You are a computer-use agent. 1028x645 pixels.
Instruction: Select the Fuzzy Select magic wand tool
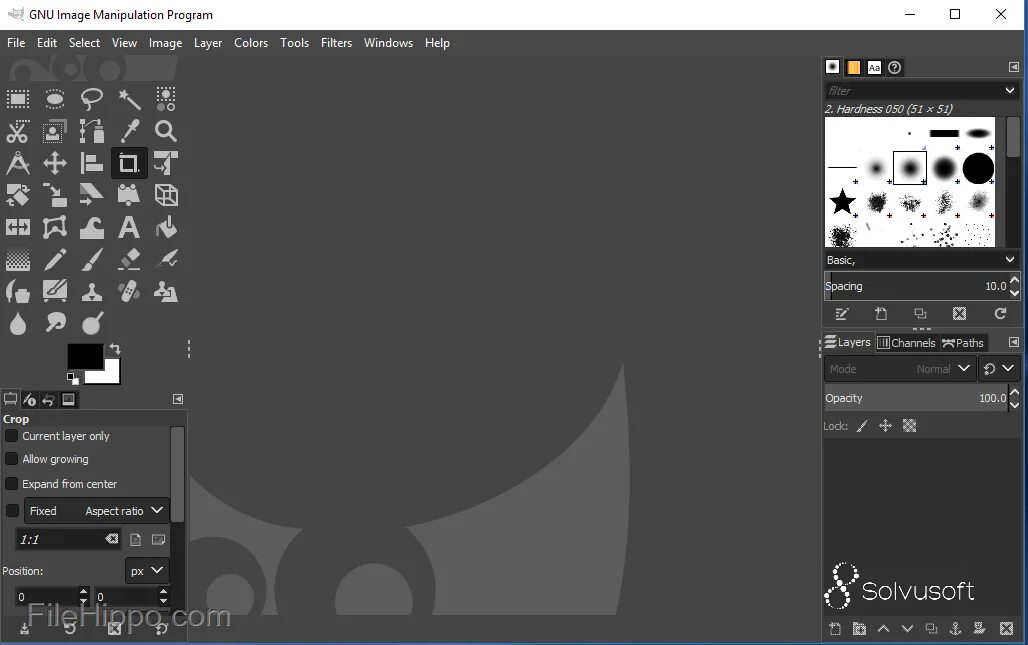coord(129,99)
